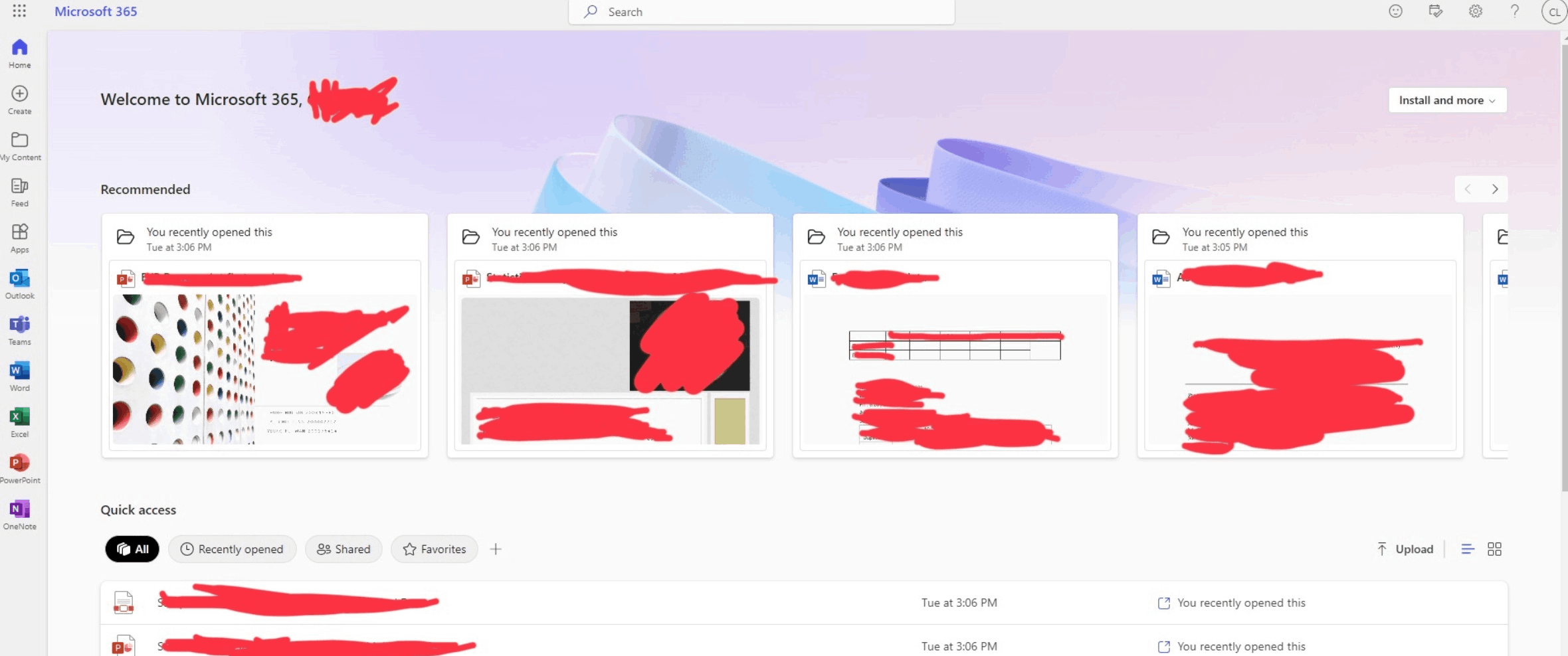Open the flagged notes icon in the header
This screenshot has height=656, width=1568.
(x=1435, y=11)
